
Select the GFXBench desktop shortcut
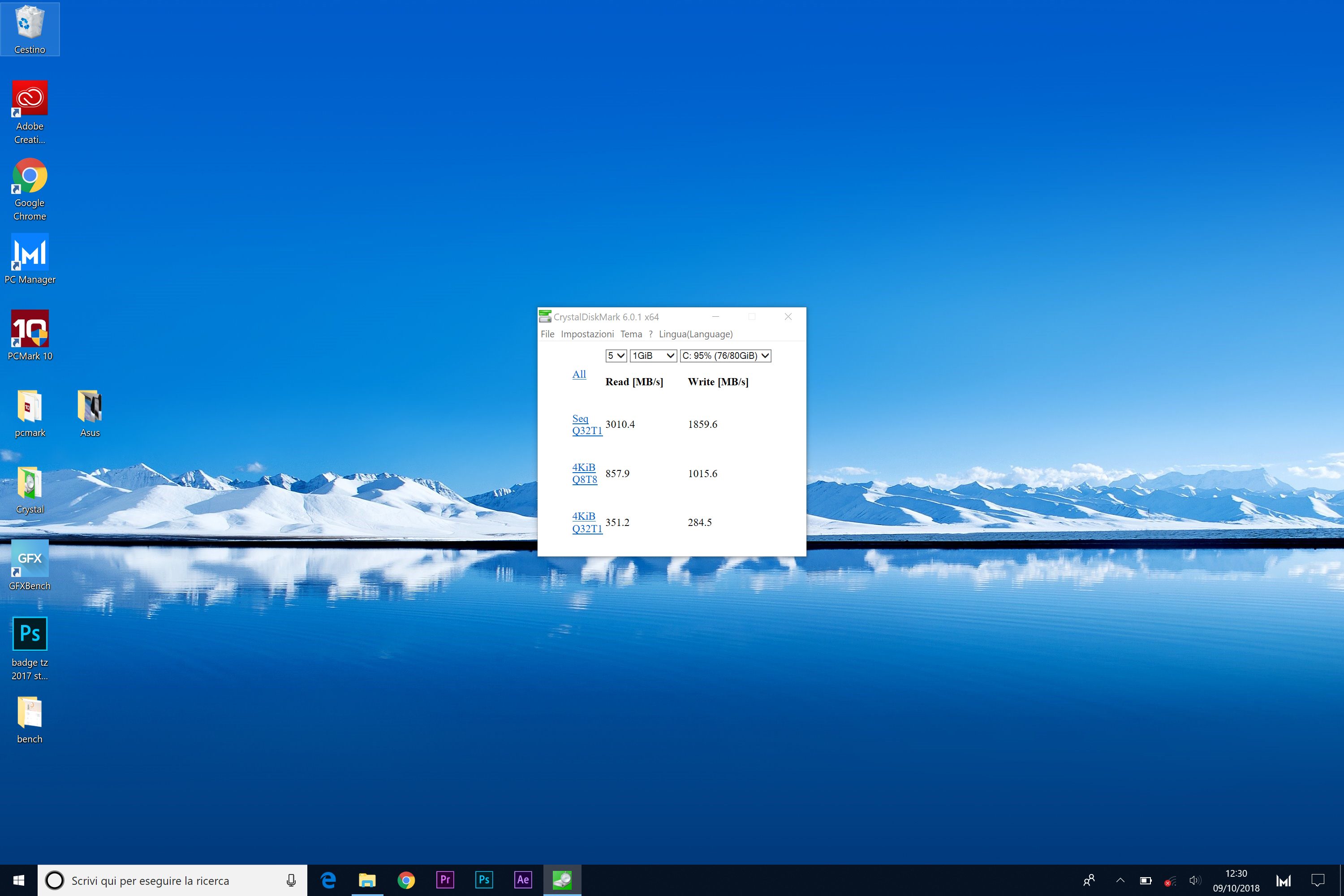(x=30, y=565)
